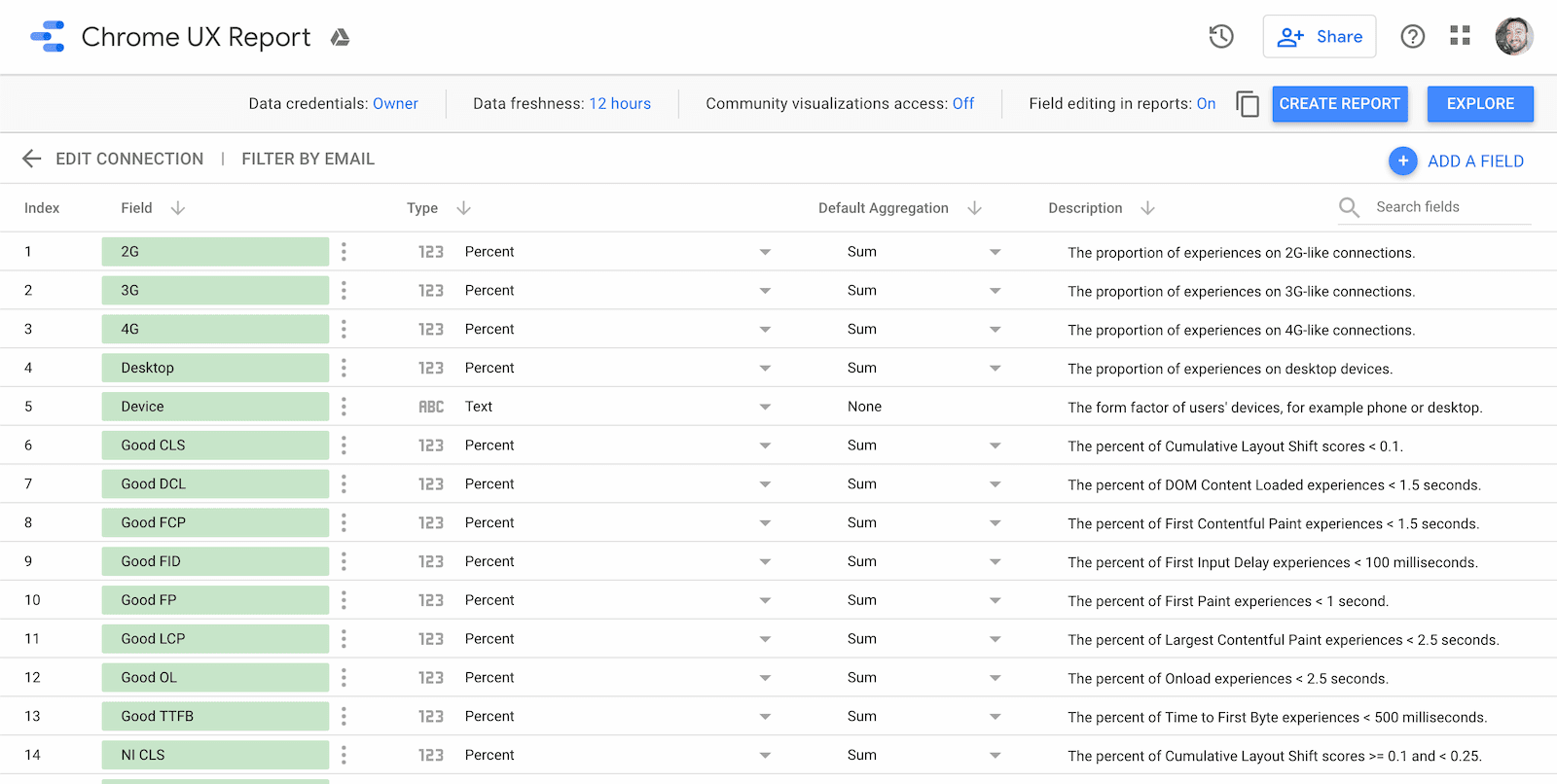Screen dimensions: 1557x784
Task: Open three-dot menu for Device field
Action: pos(344,407)
